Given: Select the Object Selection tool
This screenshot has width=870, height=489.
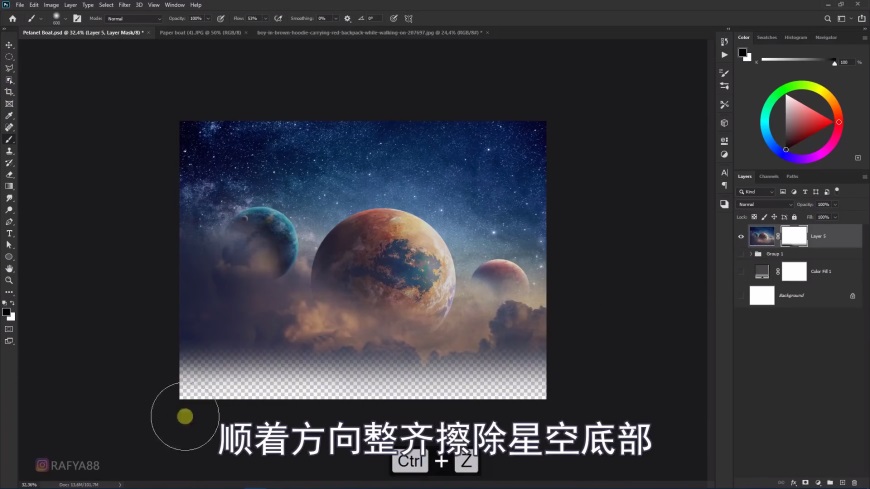Looking at the screenshot, I should pyautogui.click(x=9, y=80).
